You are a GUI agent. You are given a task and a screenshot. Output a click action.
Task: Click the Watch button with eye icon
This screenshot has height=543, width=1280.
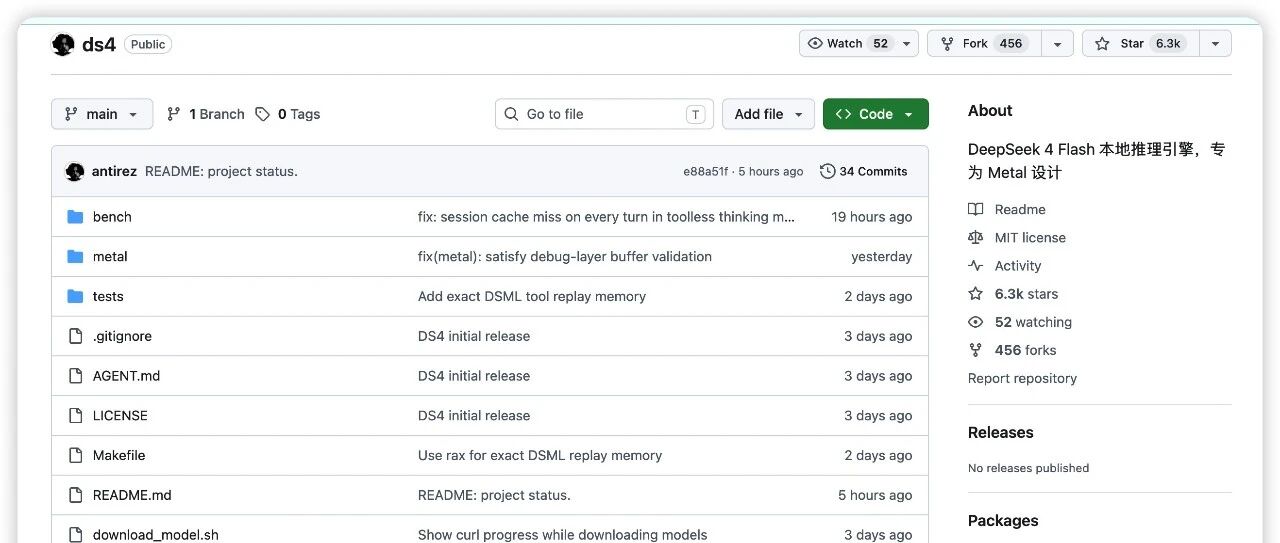tap(848, 44)
